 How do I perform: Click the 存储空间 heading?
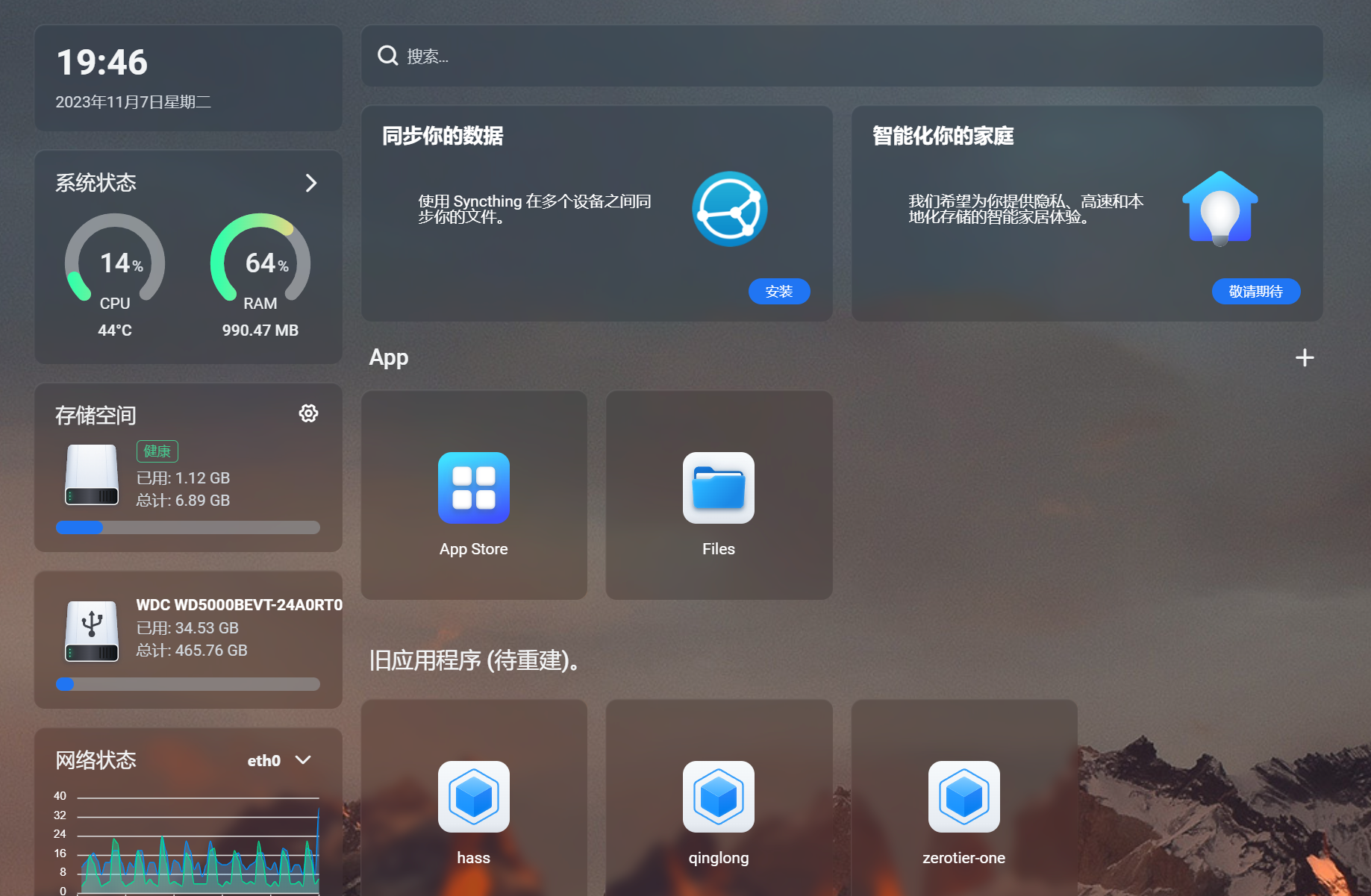pyautogui.click(x=96, y=416)
